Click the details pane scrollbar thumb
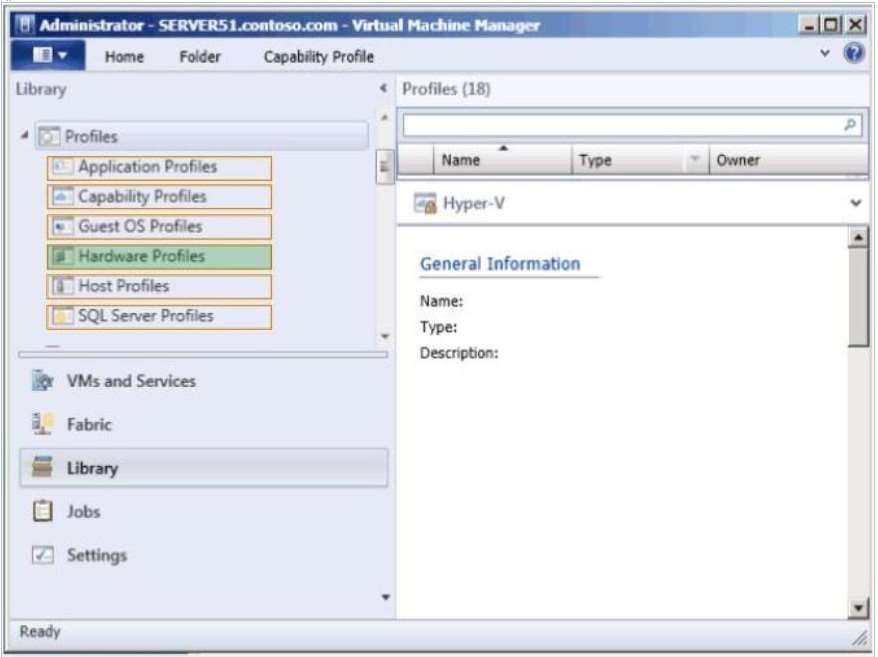This screenshot has width=878, height=657. pos(858,298)
